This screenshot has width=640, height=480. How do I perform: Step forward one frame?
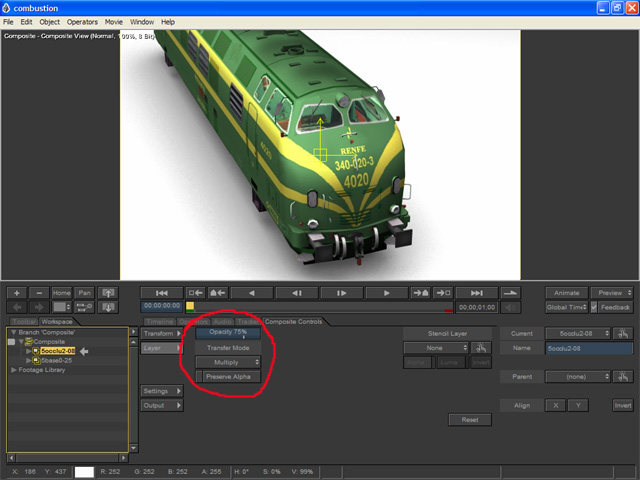pyautogui.click(x=342, y=292)
